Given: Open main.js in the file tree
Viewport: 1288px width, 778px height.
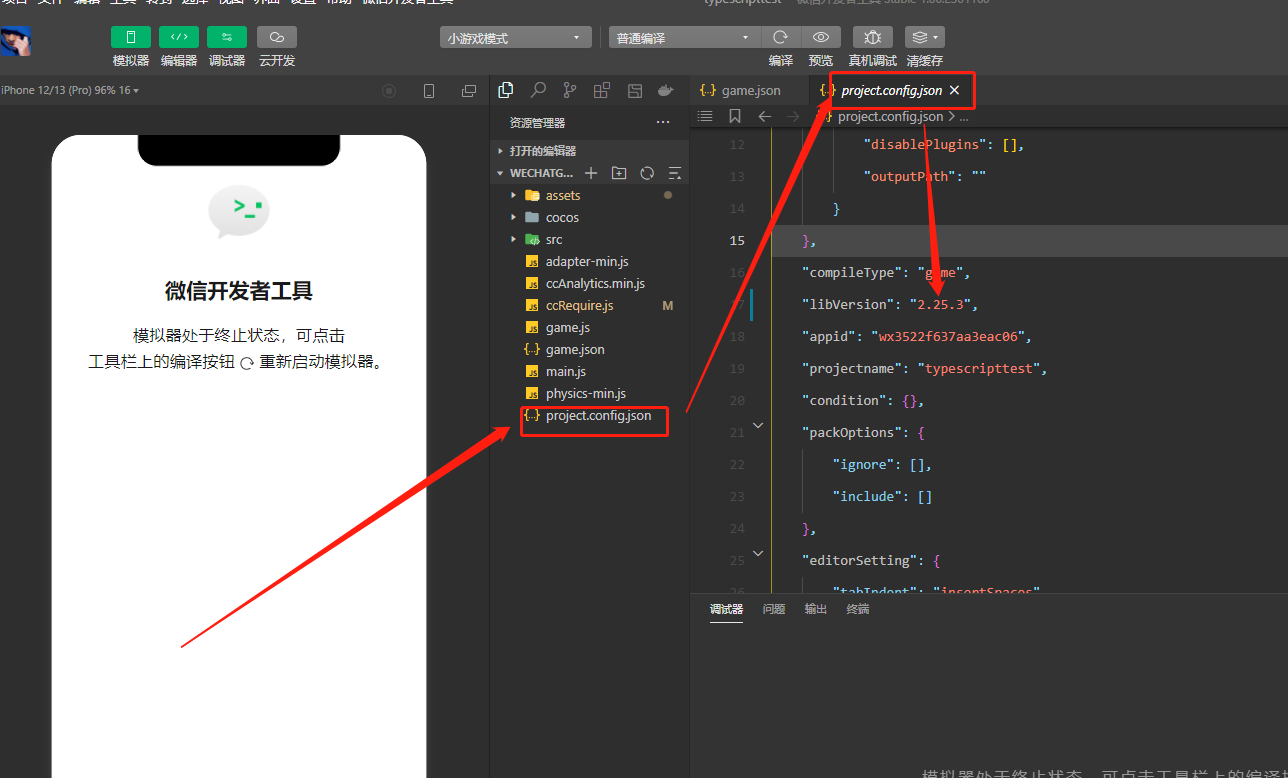Looking at the screenshot, I should [590, 371].
